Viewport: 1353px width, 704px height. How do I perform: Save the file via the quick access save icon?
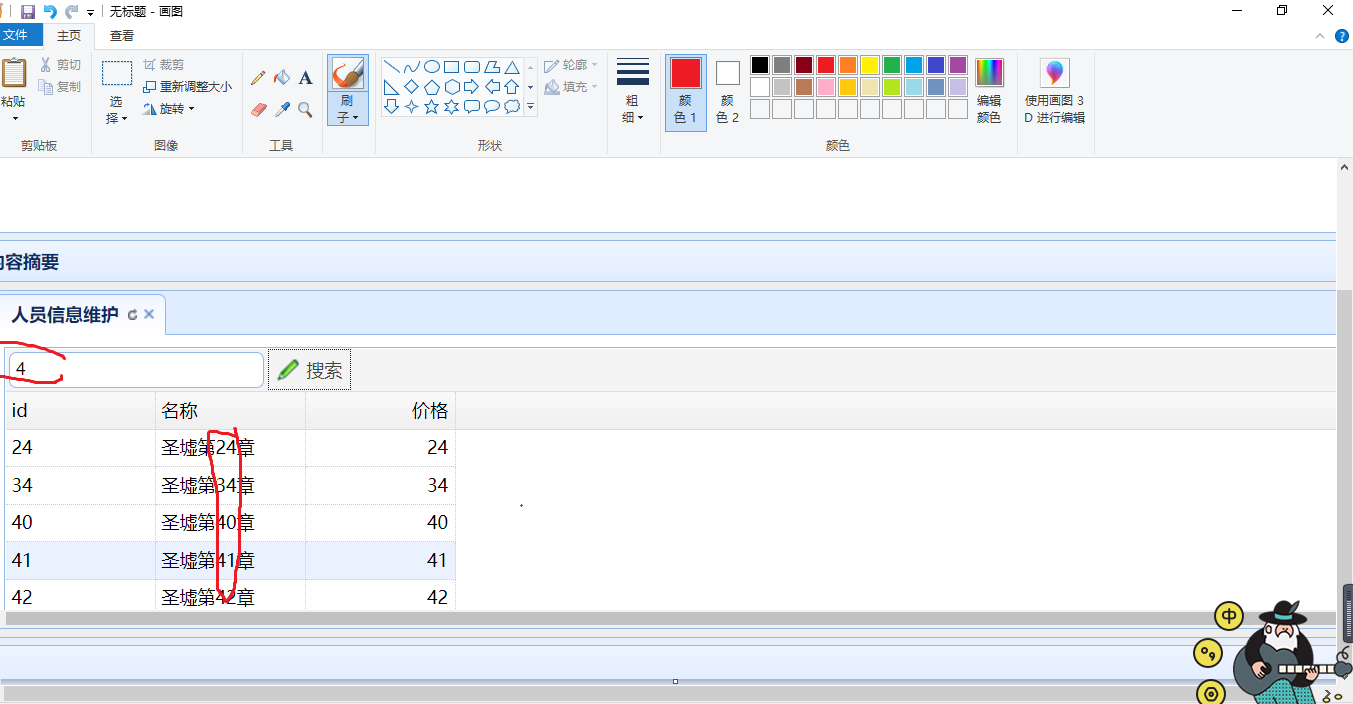[x=28, y=11]
